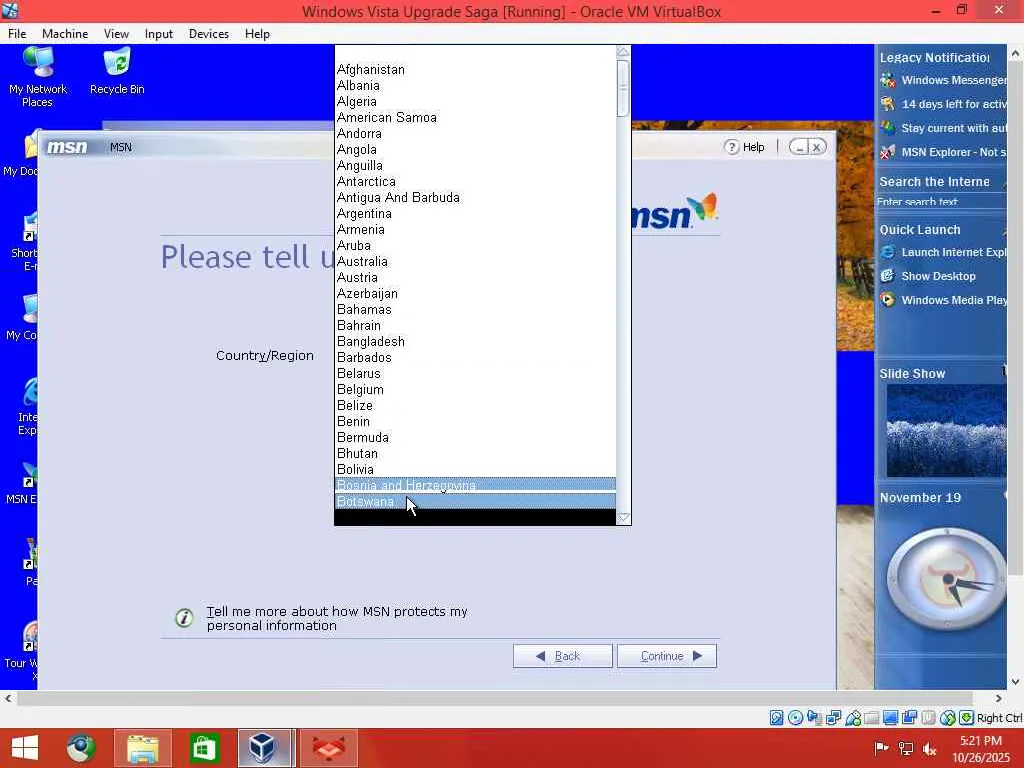Viewport: 1024px width, 768px height.
Task: Open File Explorer from the taskbar
Action: coord(143,748)
